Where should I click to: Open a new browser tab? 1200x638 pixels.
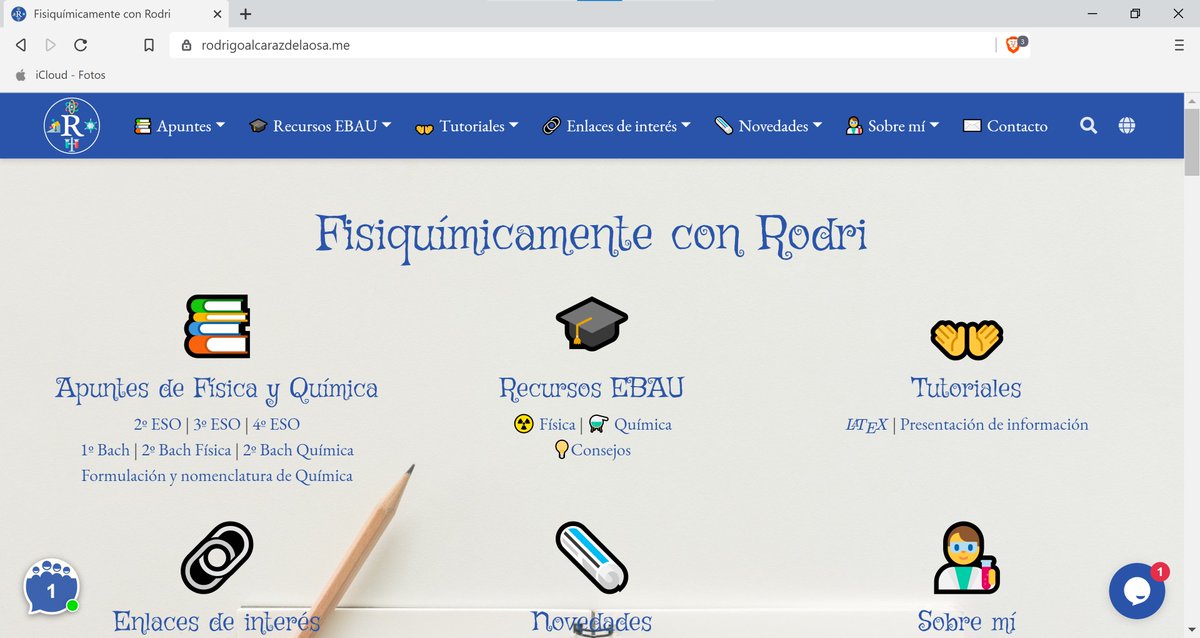(x=246, y=14)
